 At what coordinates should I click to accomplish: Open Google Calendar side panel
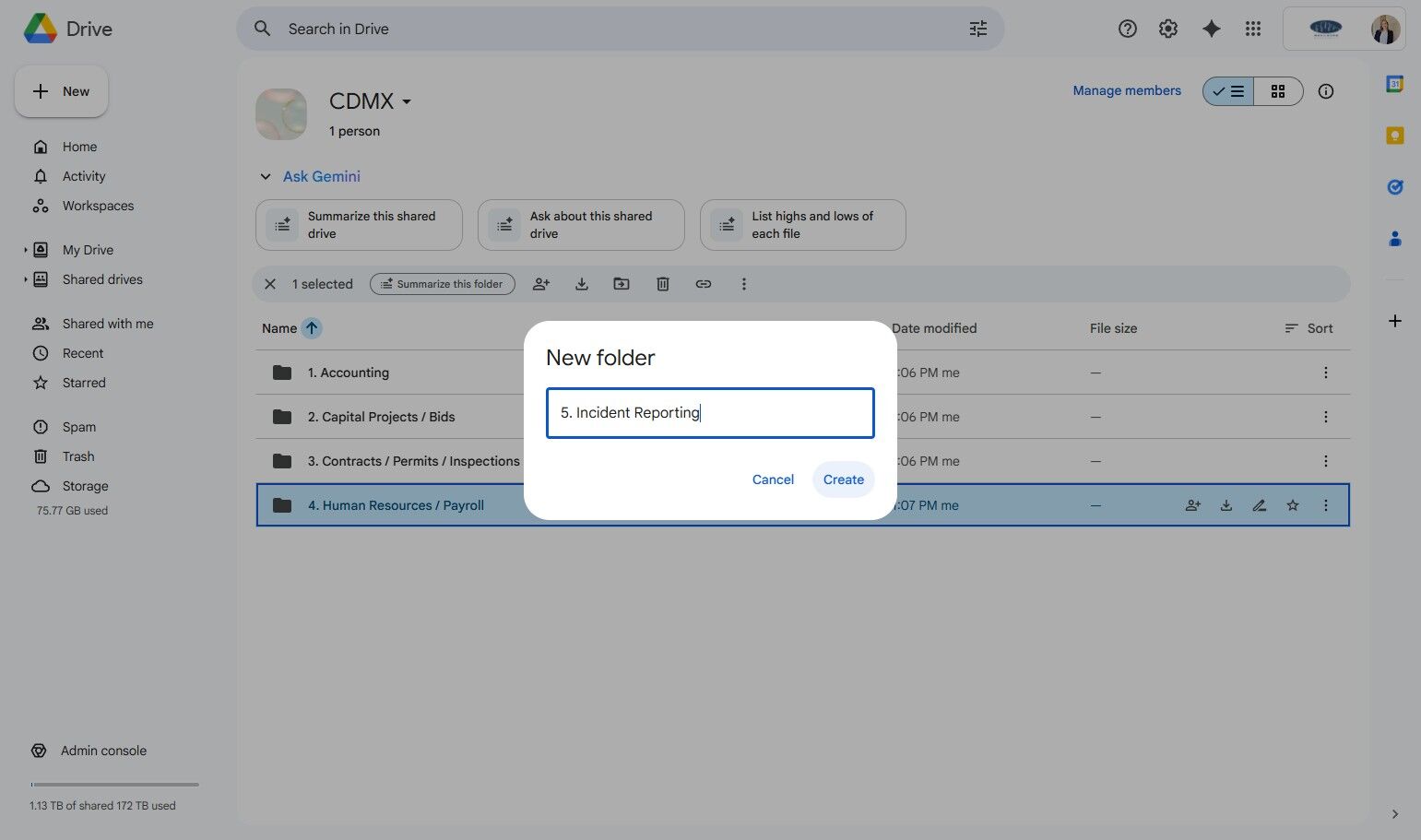(x=1395, y=84)
